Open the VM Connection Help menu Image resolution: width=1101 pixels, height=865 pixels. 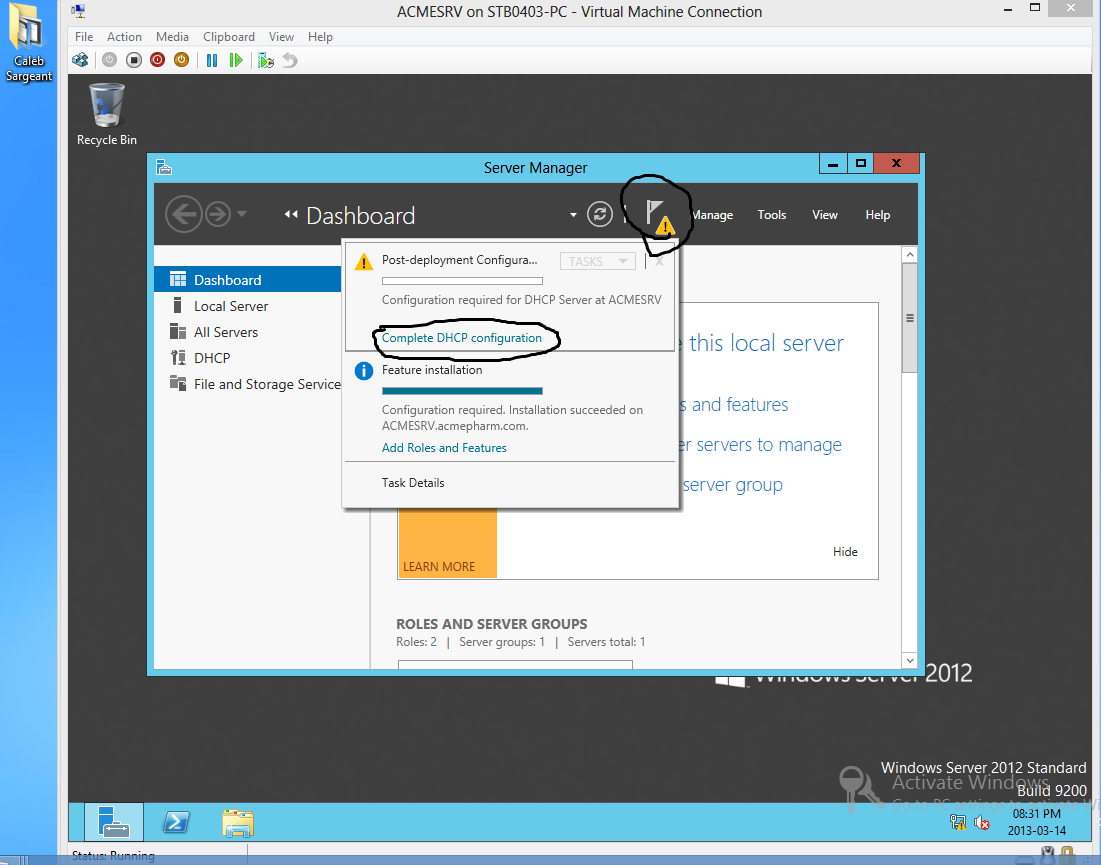point(320,37)
